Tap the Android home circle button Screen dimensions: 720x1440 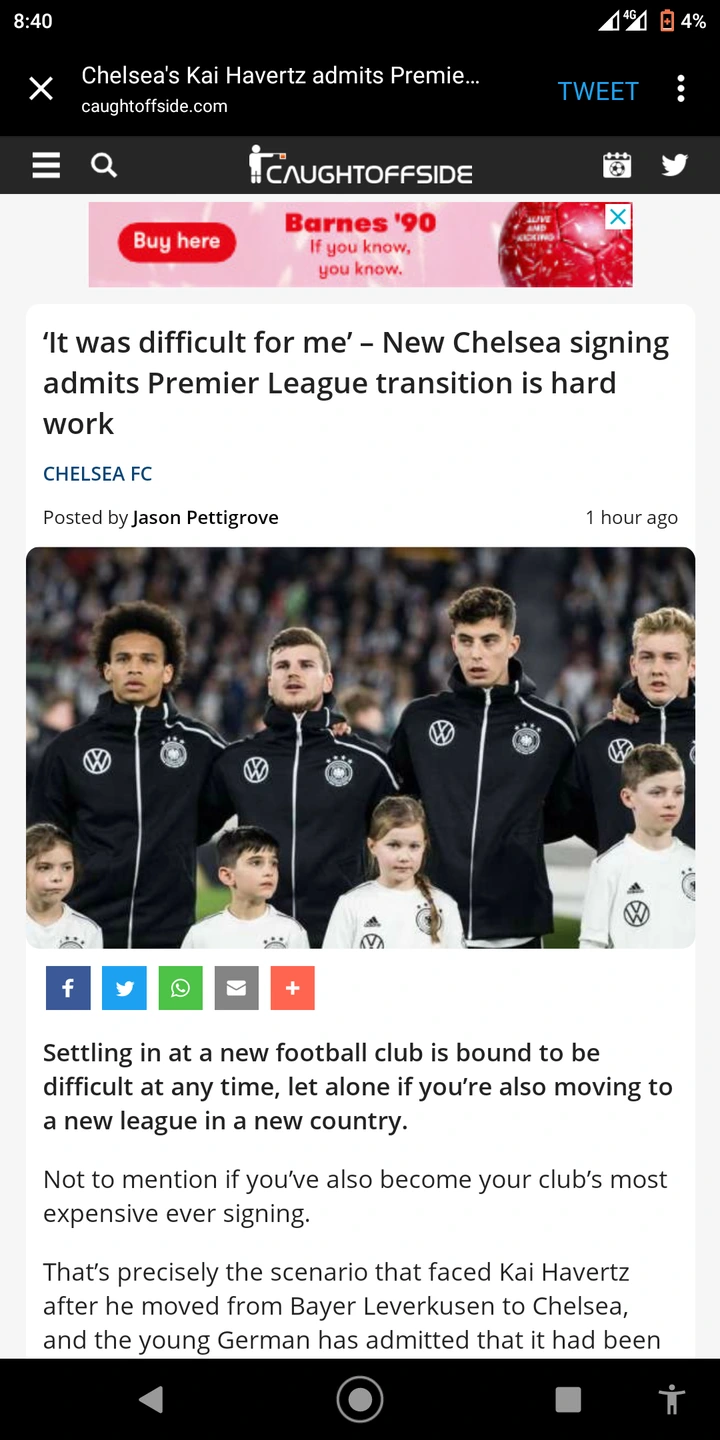(360, 1399)
